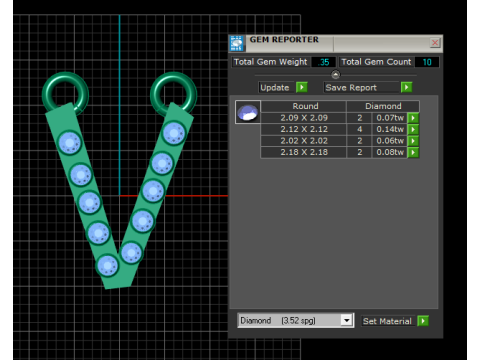This screenshot has height=360, width=480.
Task: Click the Total Gem Weight label
Action: [x=270, y=62]
